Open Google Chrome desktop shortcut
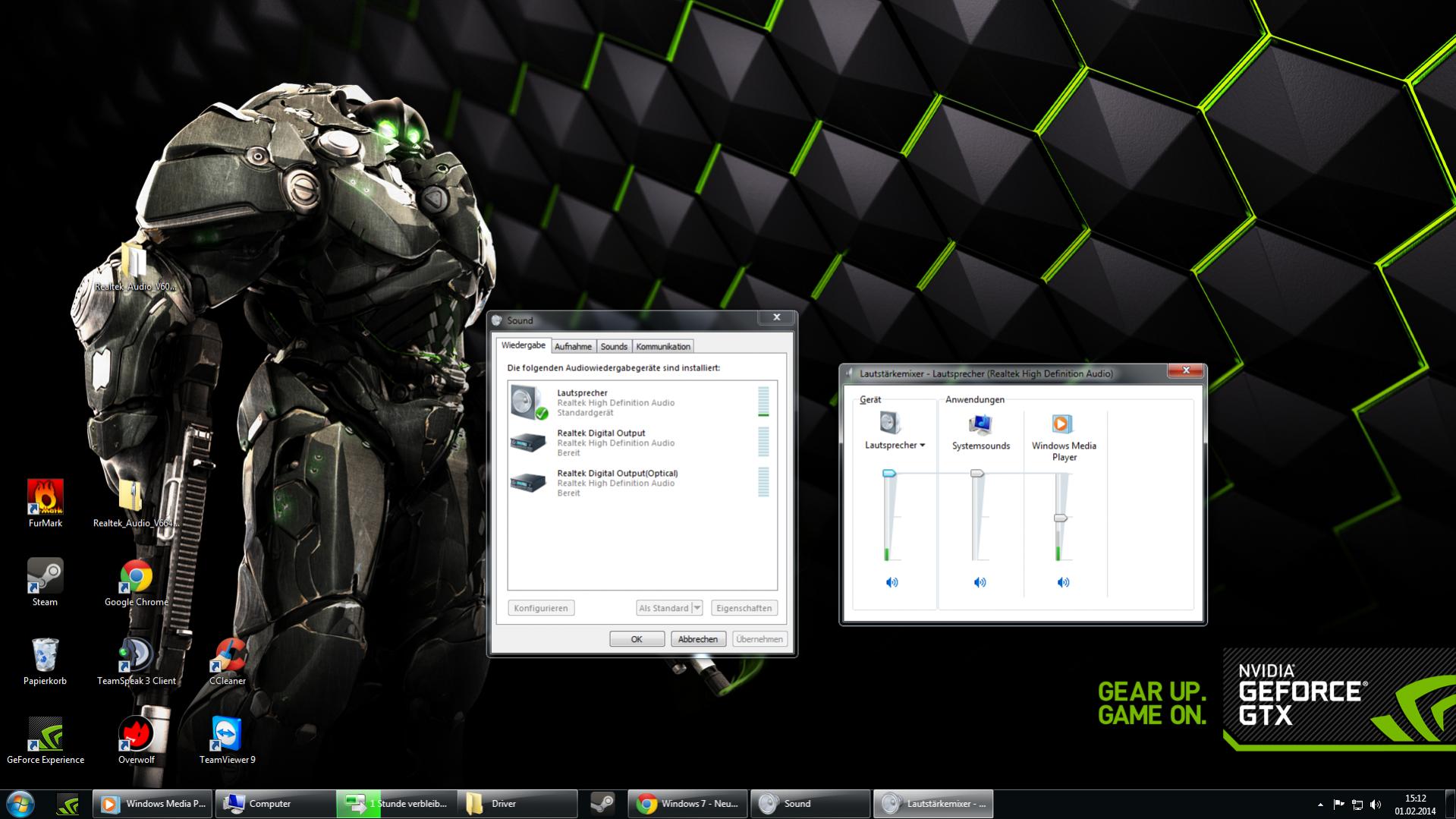Viewport: 1456px width, 819px height. (137, 583)
